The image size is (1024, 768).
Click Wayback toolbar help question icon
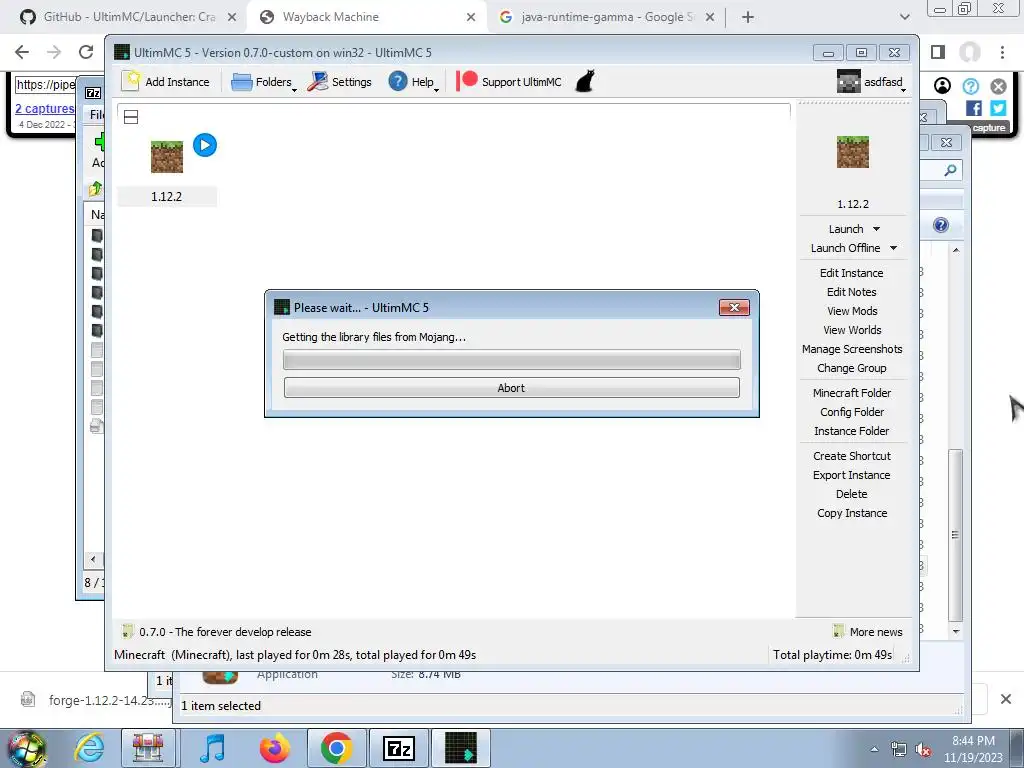pyautogui.click(x=970, y=86)
